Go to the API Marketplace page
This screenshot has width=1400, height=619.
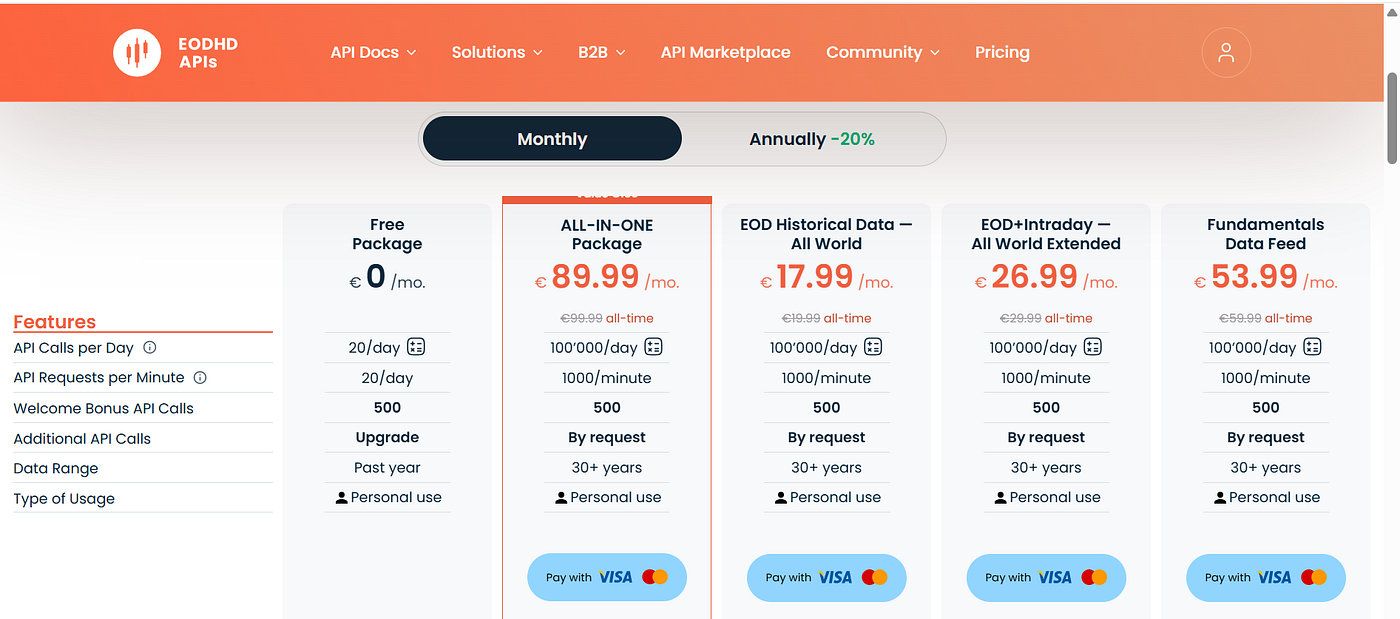[x=725, y=53]
